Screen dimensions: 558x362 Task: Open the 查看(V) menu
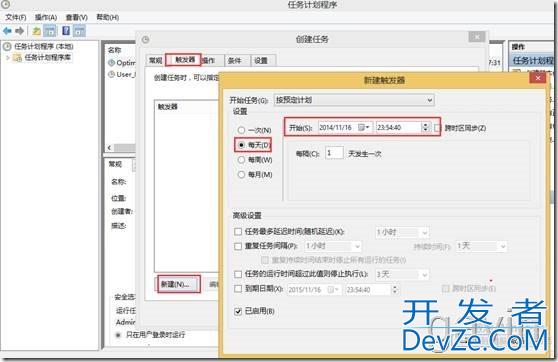(77, 17)
